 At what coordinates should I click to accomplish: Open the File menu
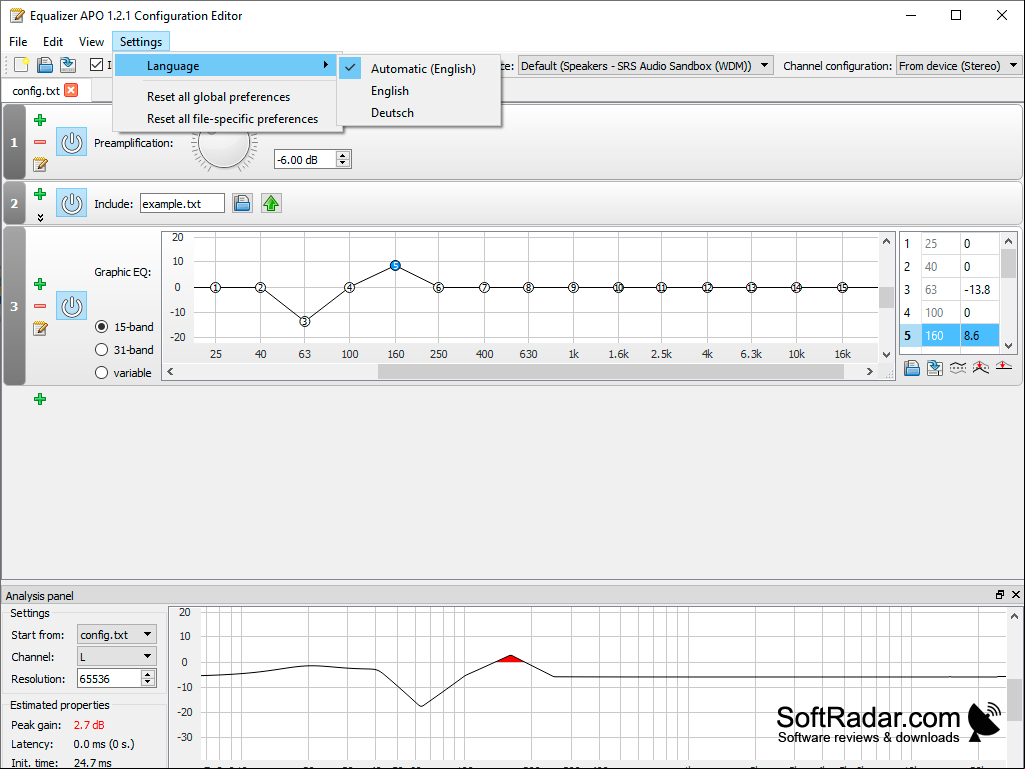pyautogui.click(x=18, y=41)
